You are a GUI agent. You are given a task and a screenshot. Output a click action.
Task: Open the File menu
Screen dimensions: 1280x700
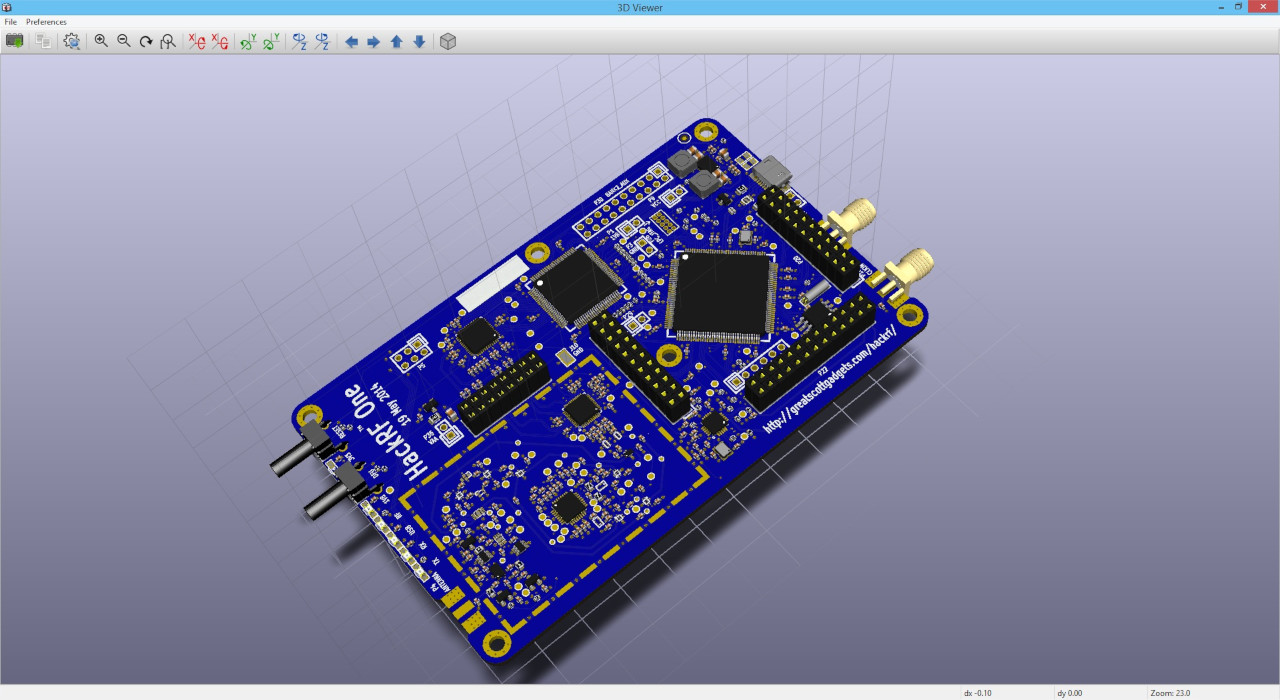(11, 22)
